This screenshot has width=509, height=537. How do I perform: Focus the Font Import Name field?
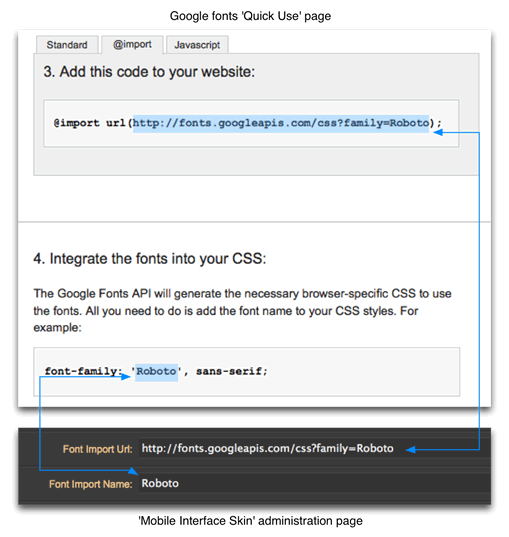coord(313,483)
